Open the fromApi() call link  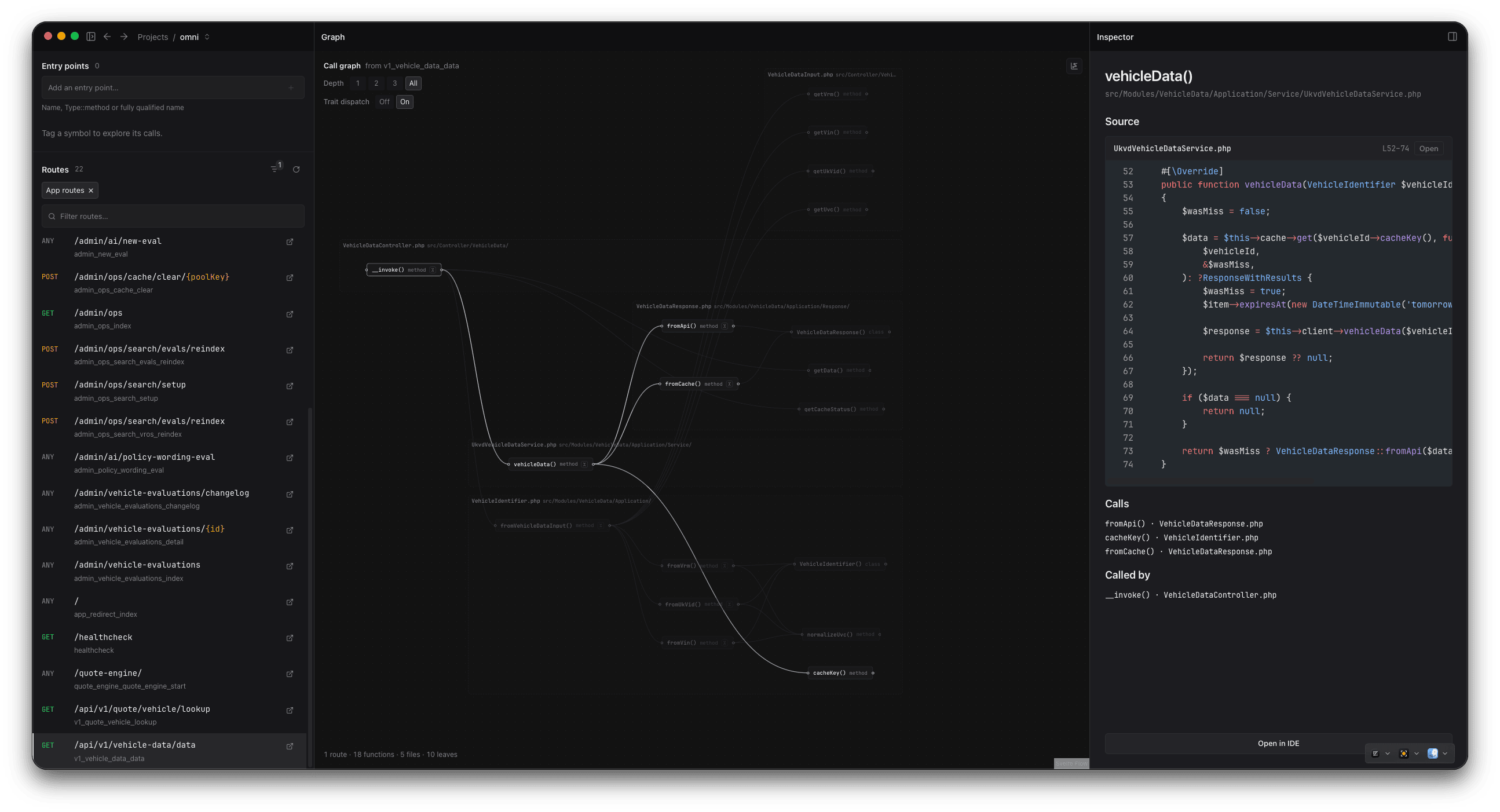coord(1184,524)
